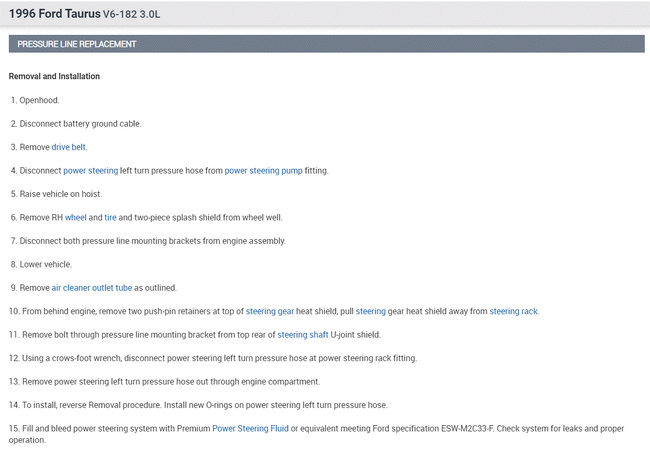Open the 'tire' link in step 6
Screen dimensions: 650x458
(110, 217)
